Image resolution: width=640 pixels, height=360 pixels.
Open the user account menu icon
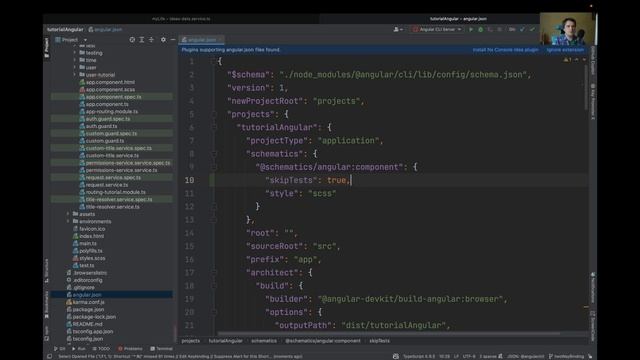pyautogui.click(x=397, y=29)
